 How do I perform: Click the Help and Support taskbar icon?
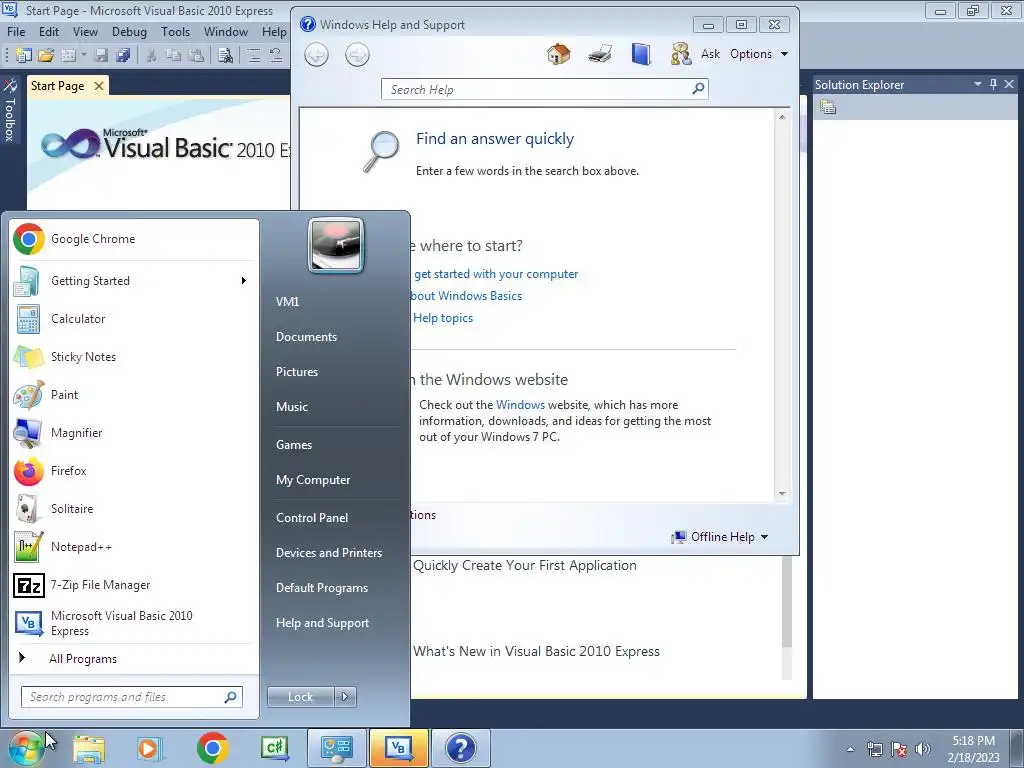point(460,748)
